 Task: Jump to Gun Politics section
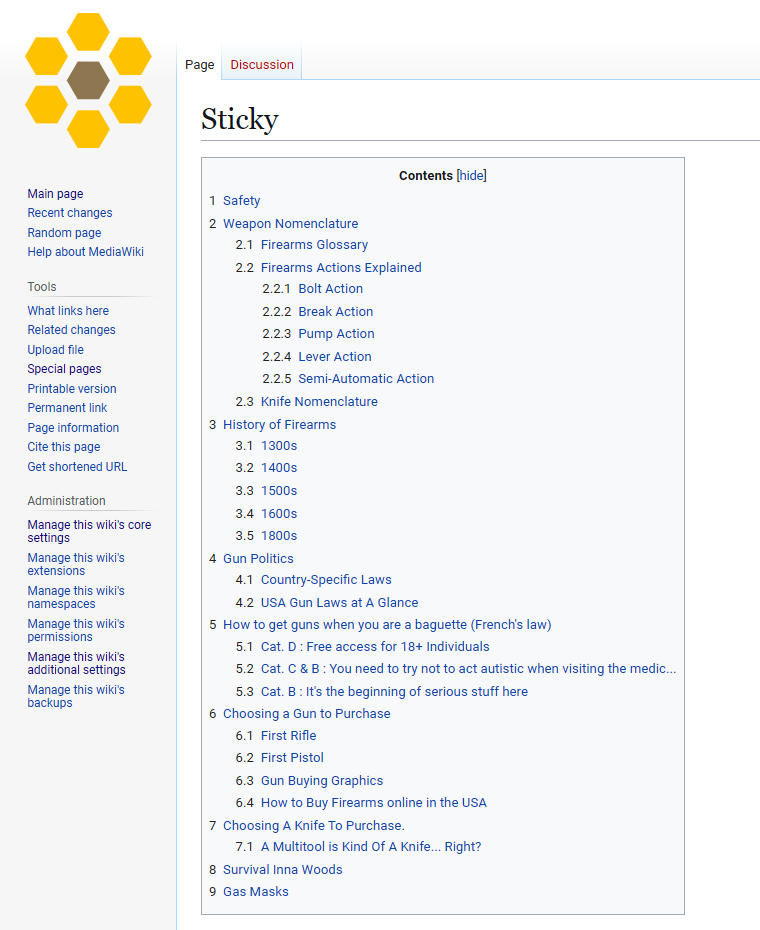point(258,559)
